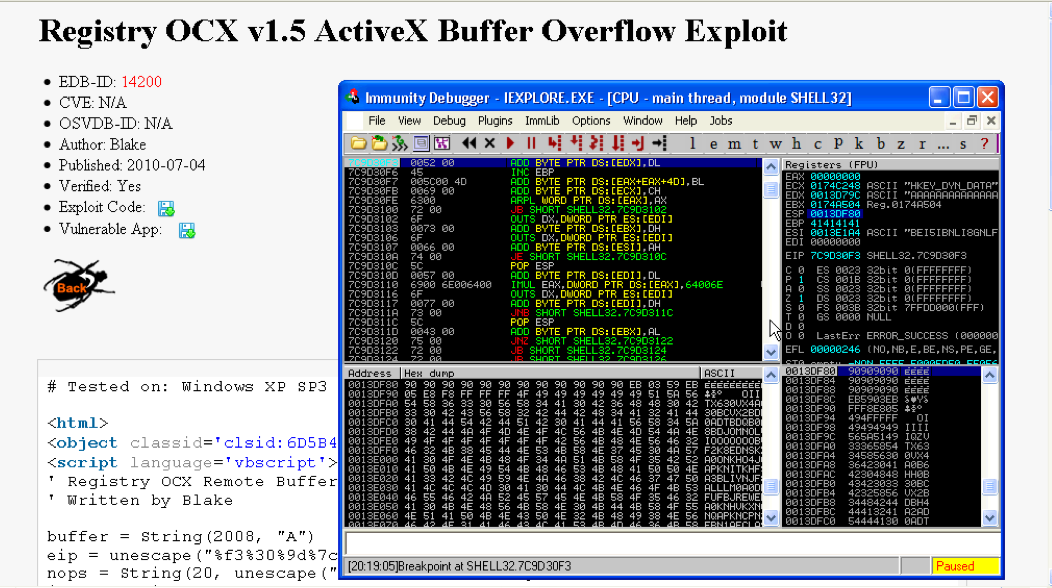
Task: Open the Window menu
Action: point(643,121)
